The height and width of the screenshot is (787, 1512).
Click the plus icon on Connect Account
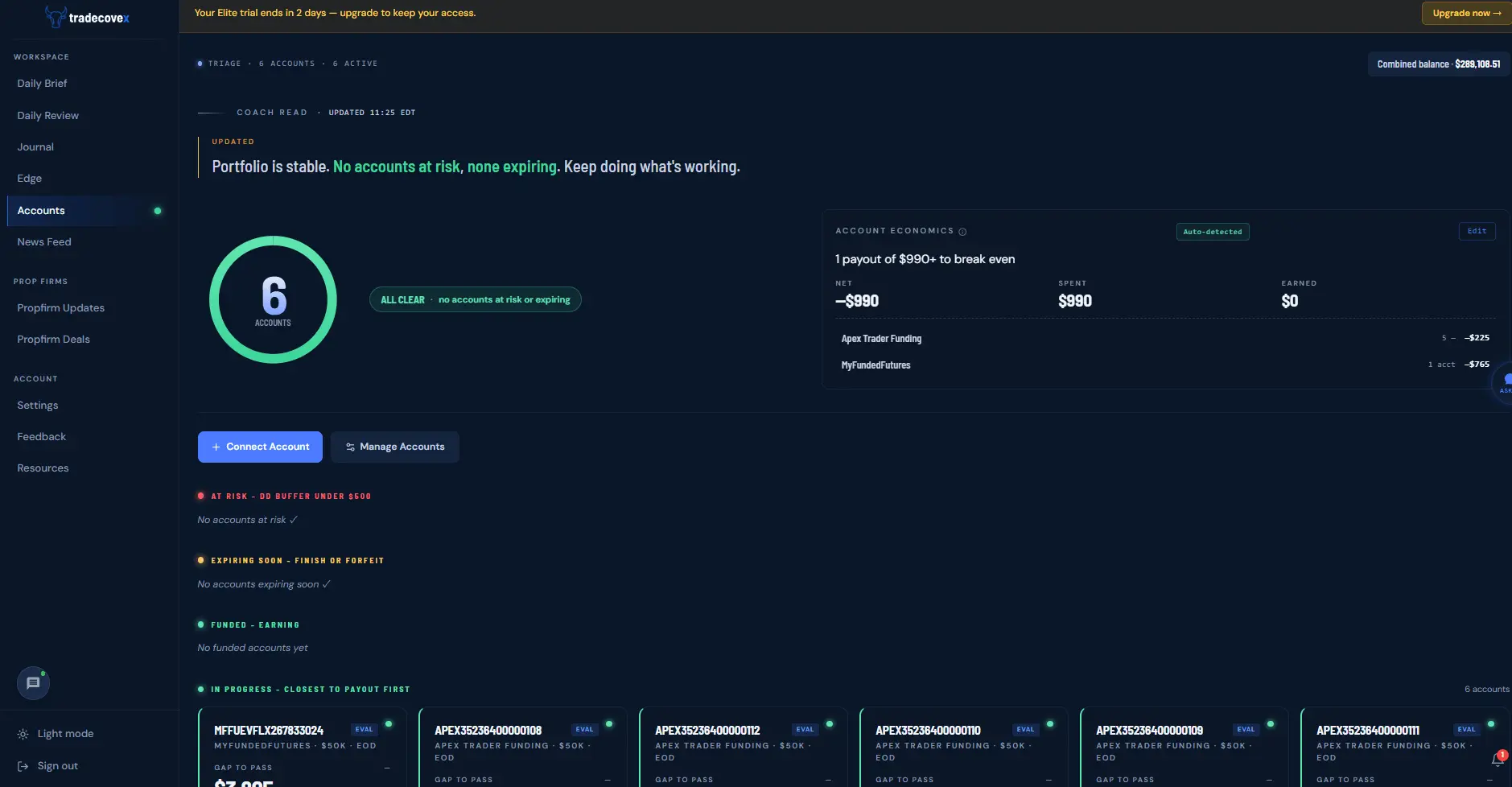[216, 447]
